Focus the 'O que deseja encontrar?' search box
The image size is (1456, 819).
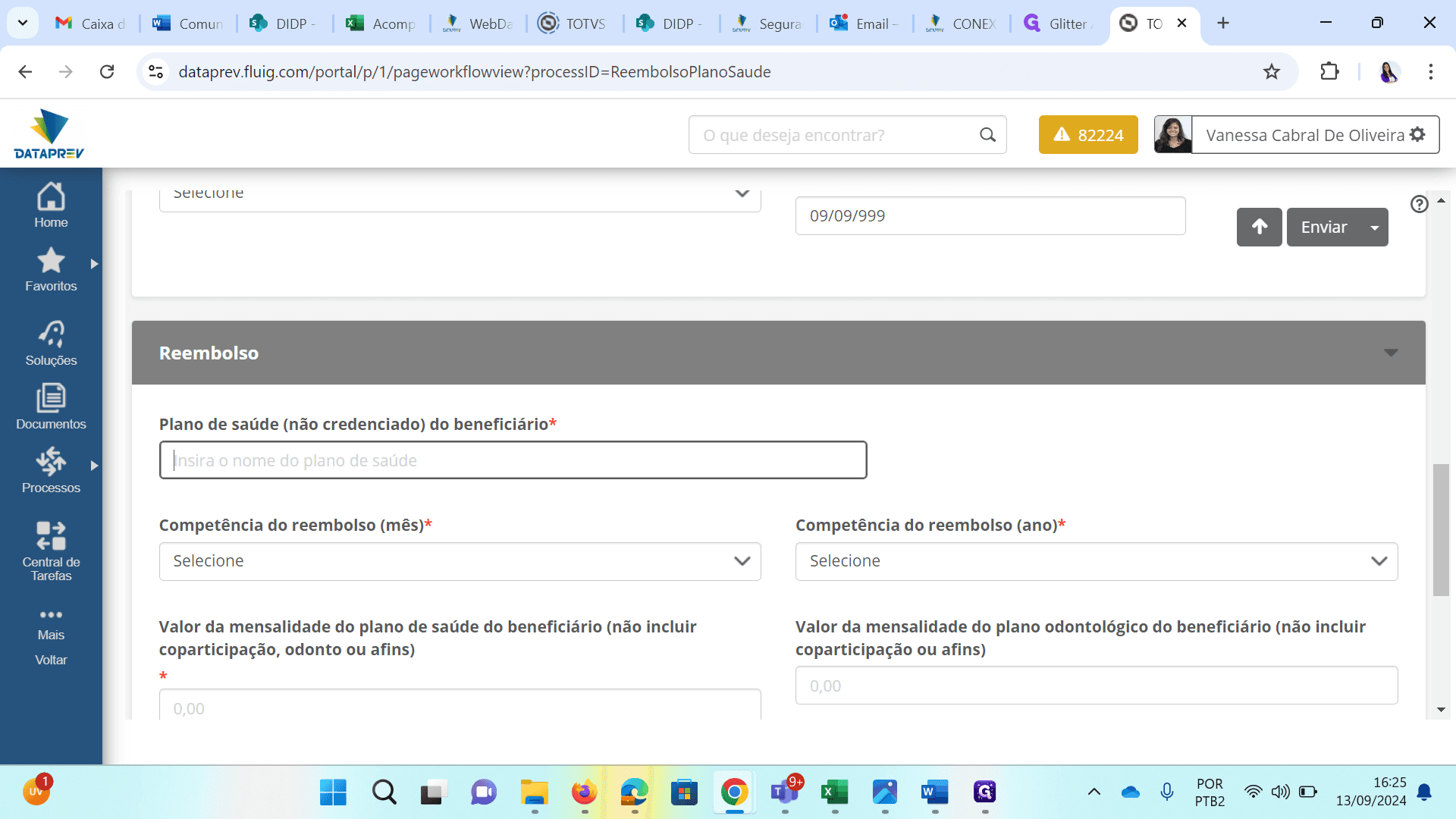pyautogui.click(x=847, y=135)
